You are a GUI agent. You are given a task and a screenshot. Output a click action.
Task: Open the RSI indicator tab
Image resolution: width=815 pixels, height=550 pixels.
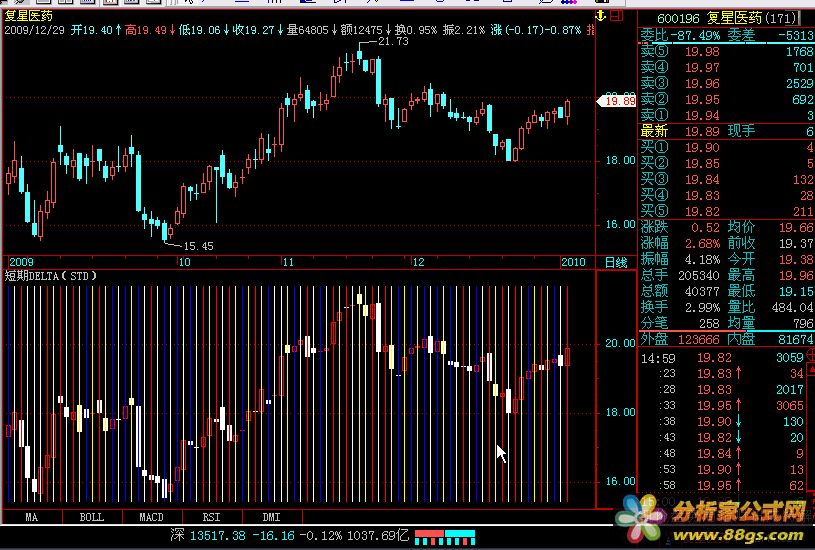212,517
